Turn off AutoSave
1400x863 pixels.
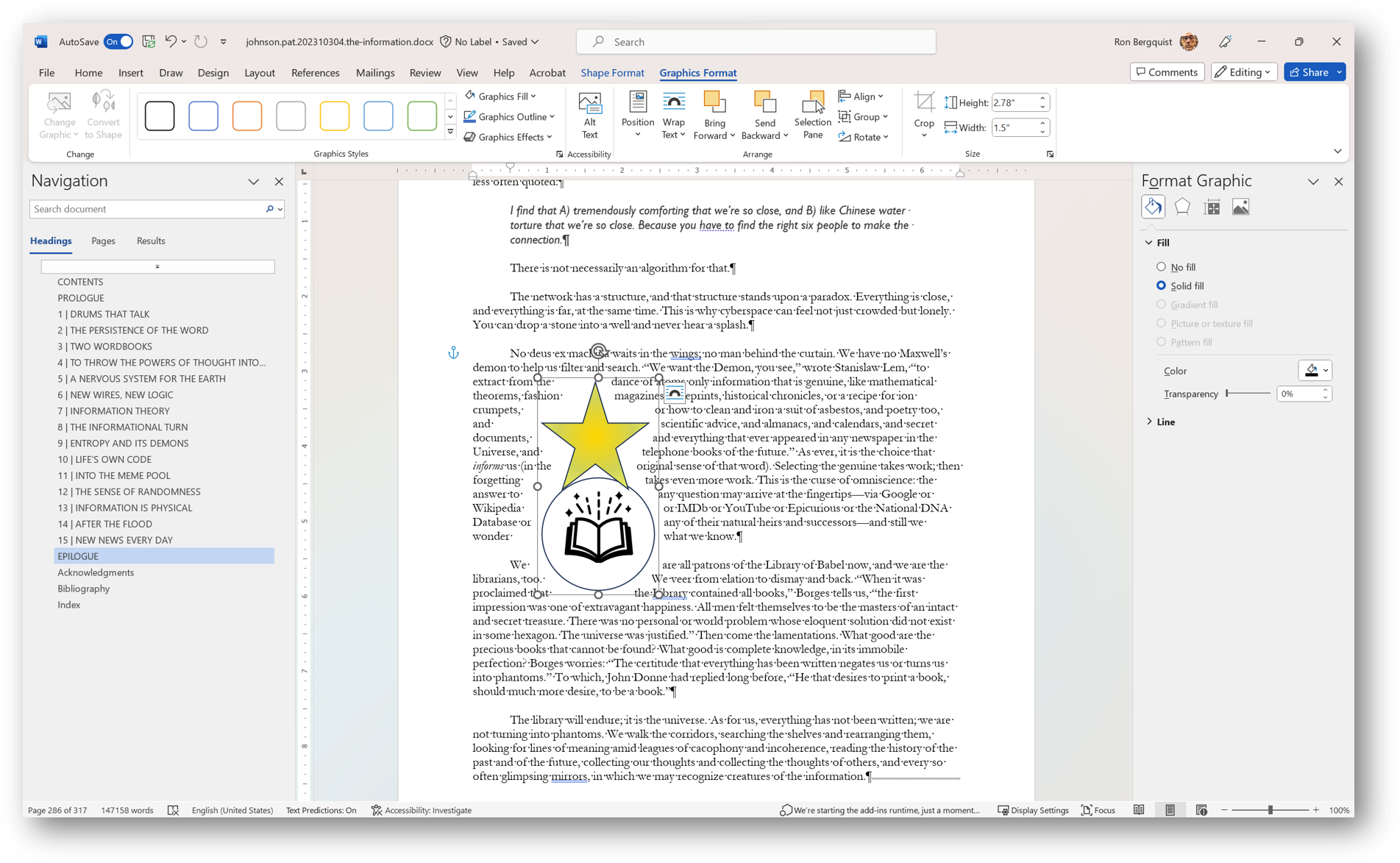point(118,42)
